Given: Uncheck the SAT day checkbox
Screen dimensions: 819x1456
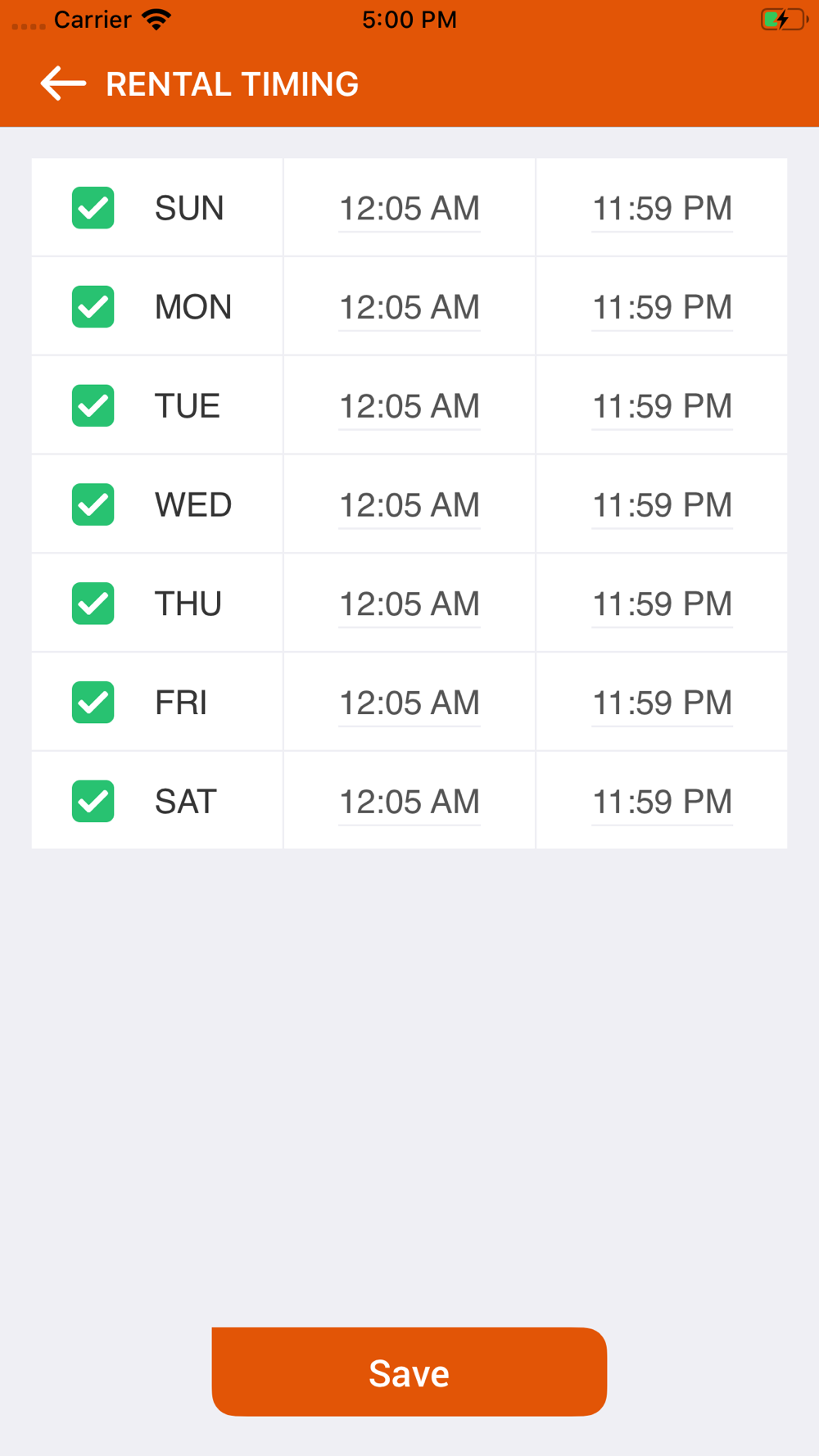Looking at the screenshot, I should [93, 801].
